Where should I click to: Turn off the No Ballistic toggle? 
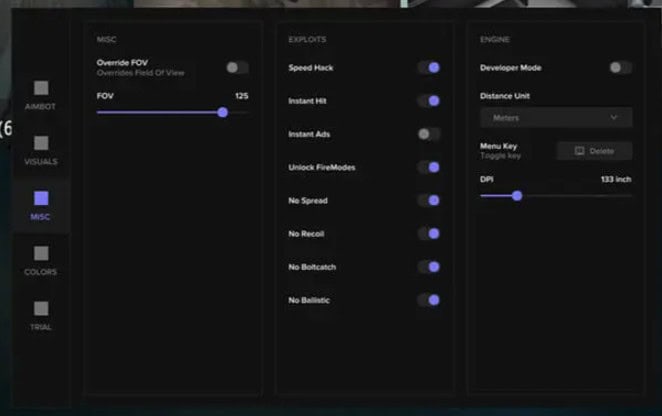[x=428, y=299]
